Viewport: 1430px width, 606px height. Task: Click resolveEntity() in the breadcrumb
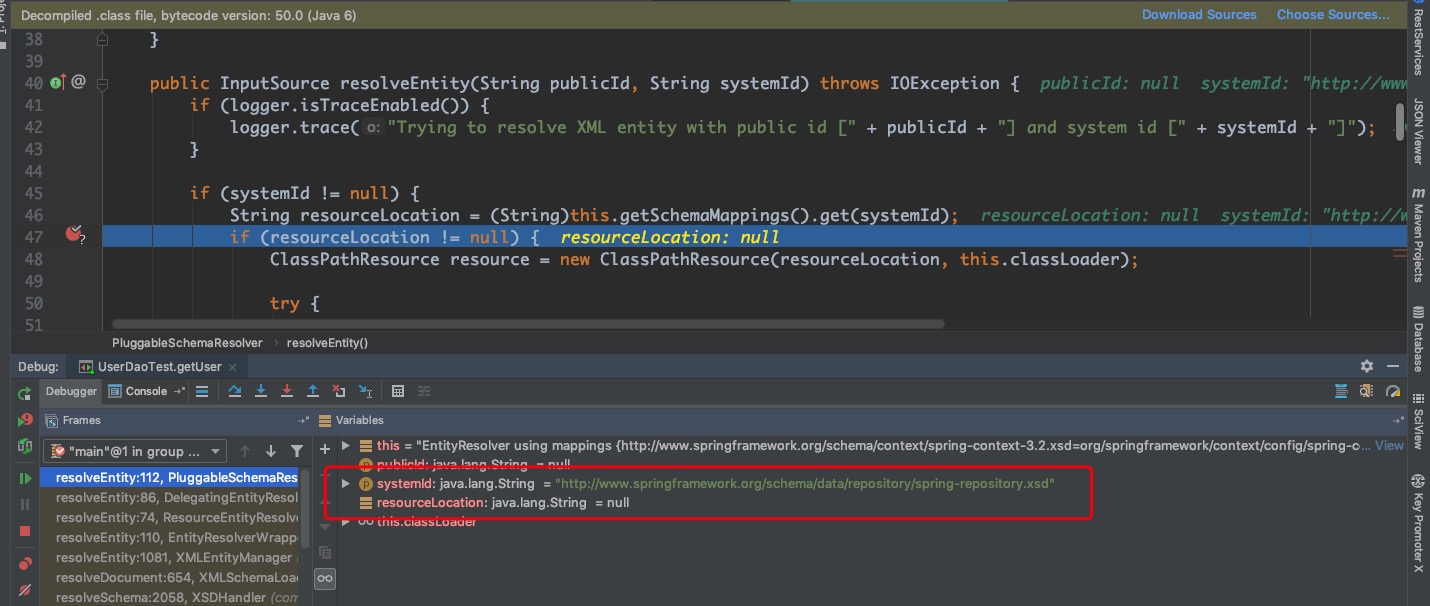[x=327, y=342]
